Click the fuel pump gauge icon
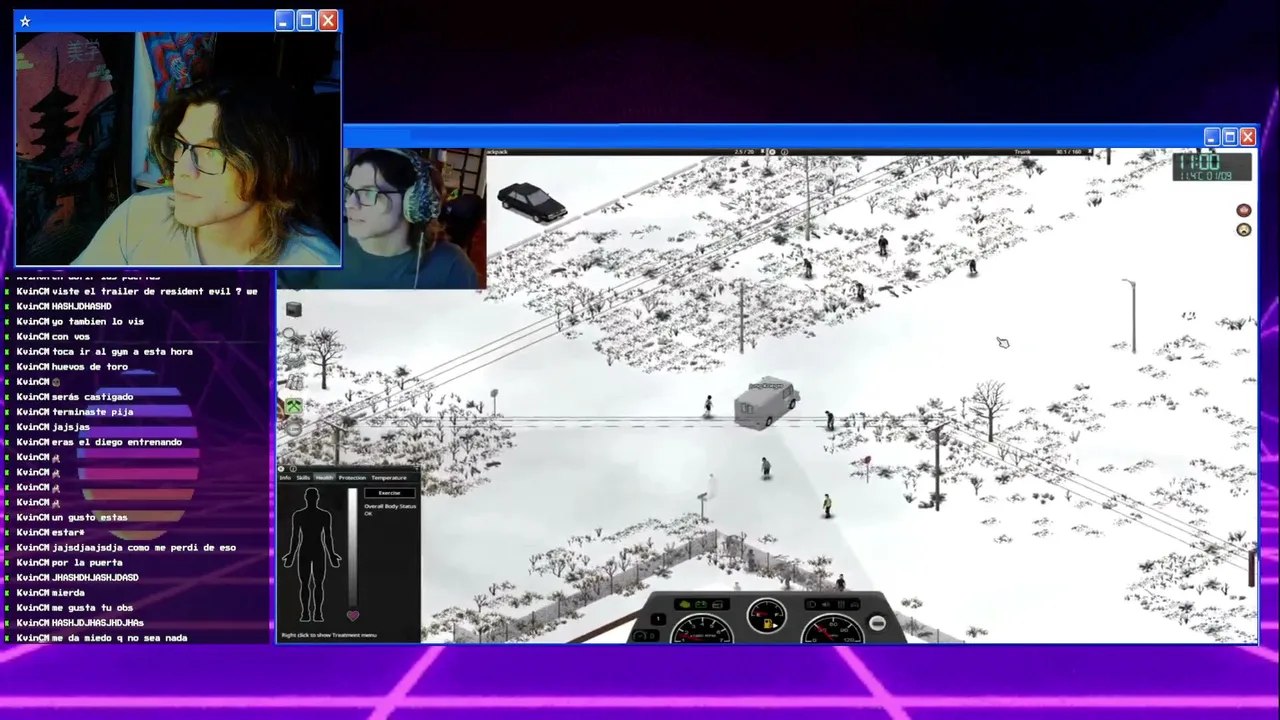Screen dimensions: 1280x720 click(767, 624)
